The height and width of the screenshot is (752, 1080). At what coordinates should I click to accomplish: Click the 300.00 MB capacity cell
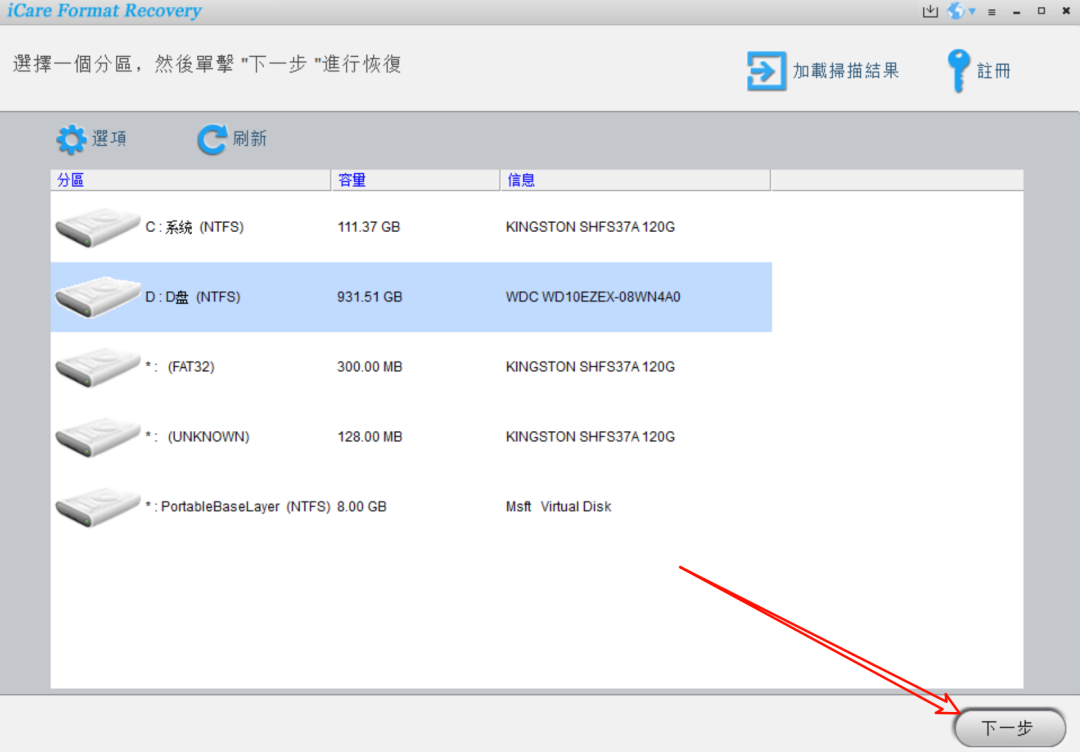click(x=369, y=367)
